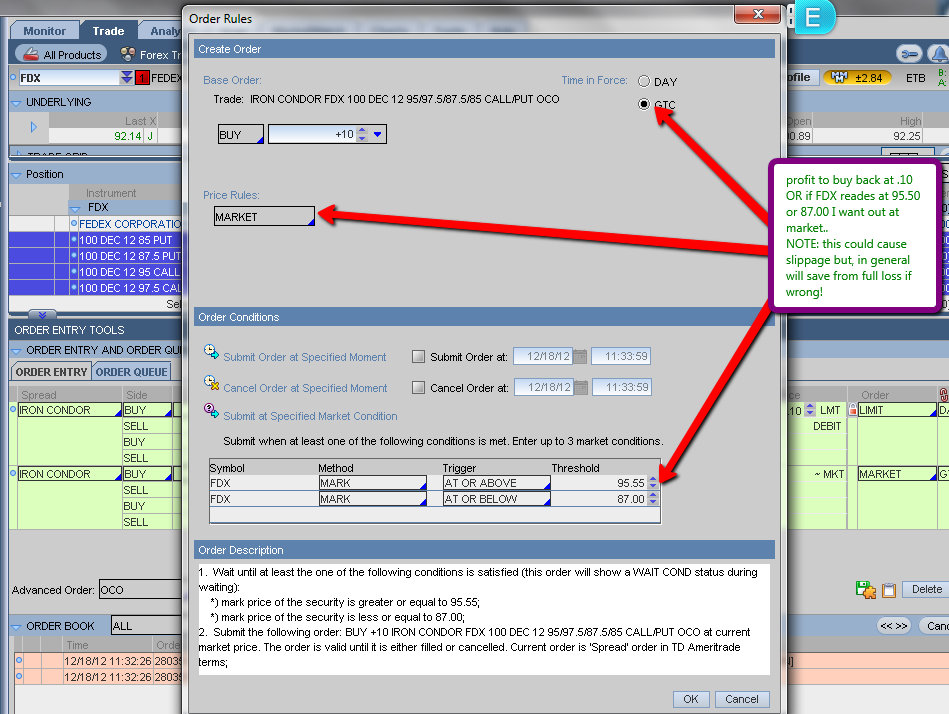
Task: Click the Submit at Specified Market Condition icon
Action: [x=211, y=411]
